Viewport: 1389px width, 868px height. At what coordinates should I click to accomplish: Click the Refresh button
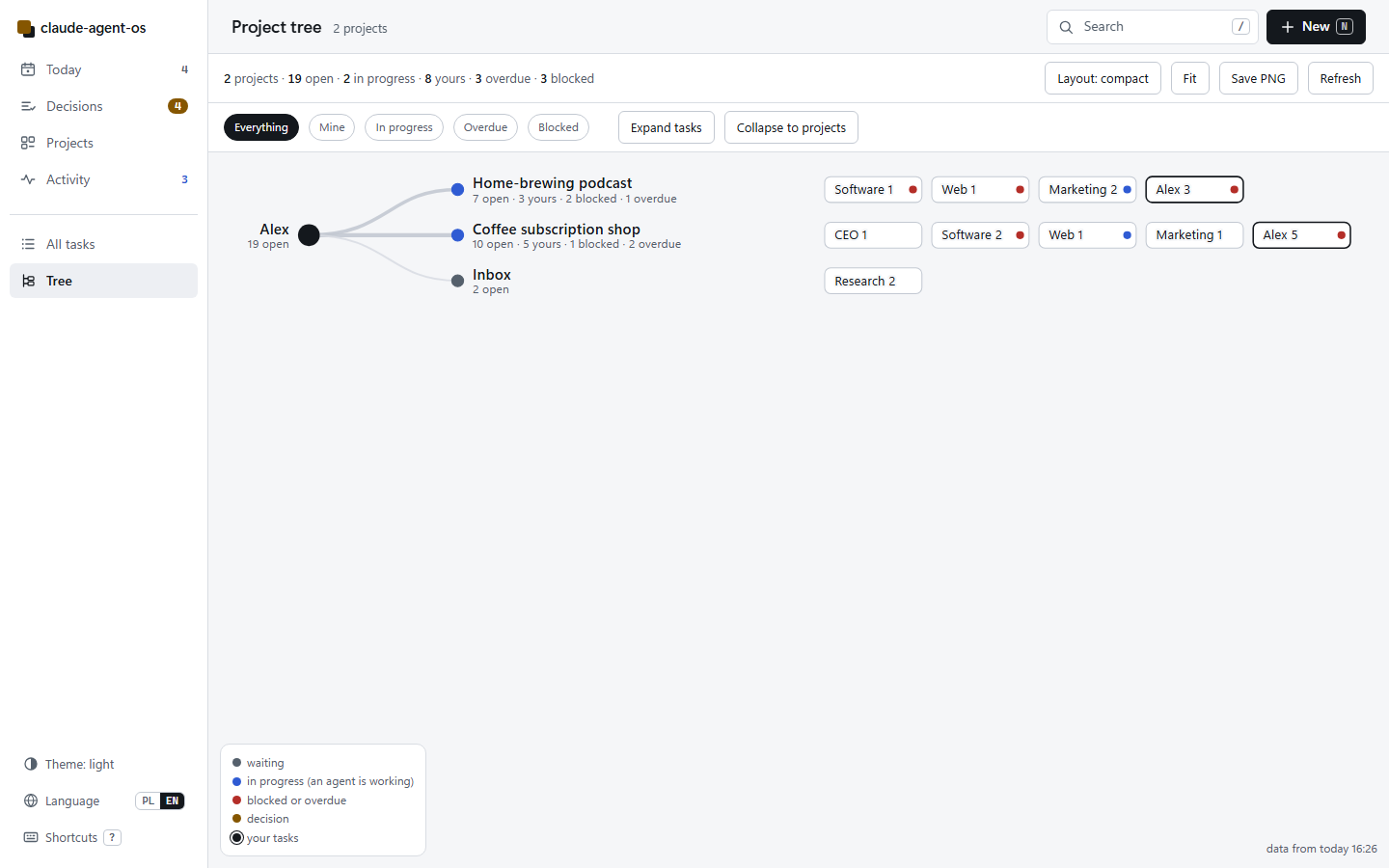(x=1341, y=78)
